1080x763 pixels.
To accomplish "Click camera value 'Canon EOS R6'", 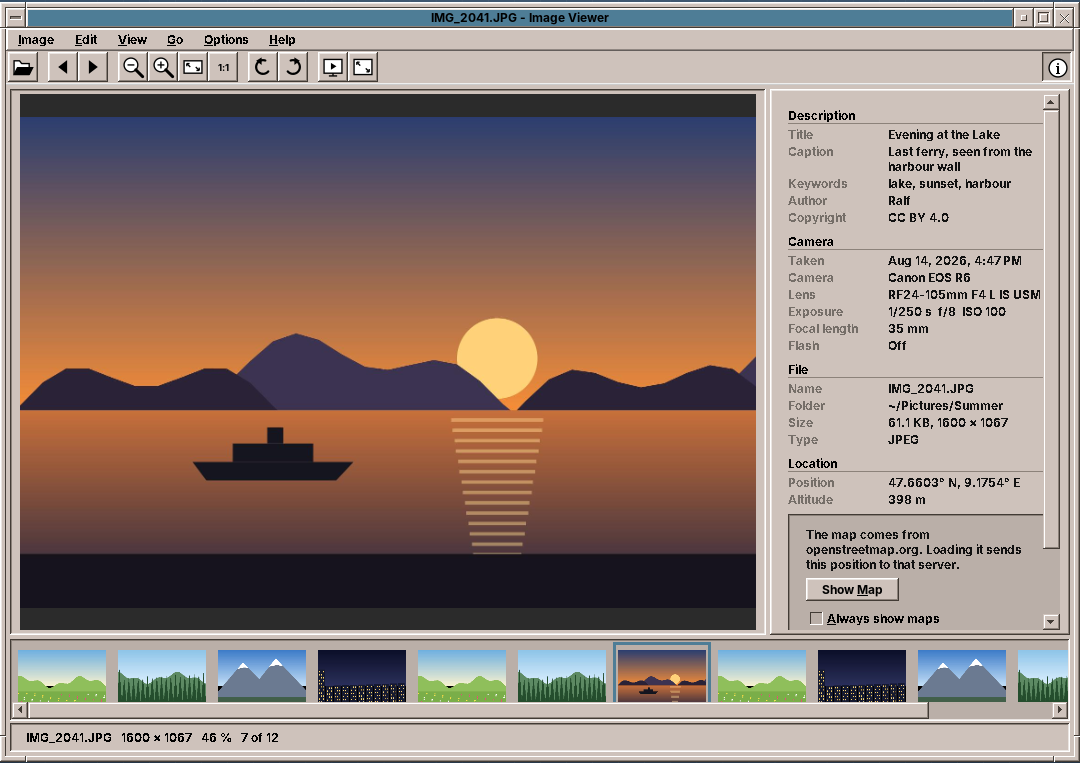I will tap(929, 278).
